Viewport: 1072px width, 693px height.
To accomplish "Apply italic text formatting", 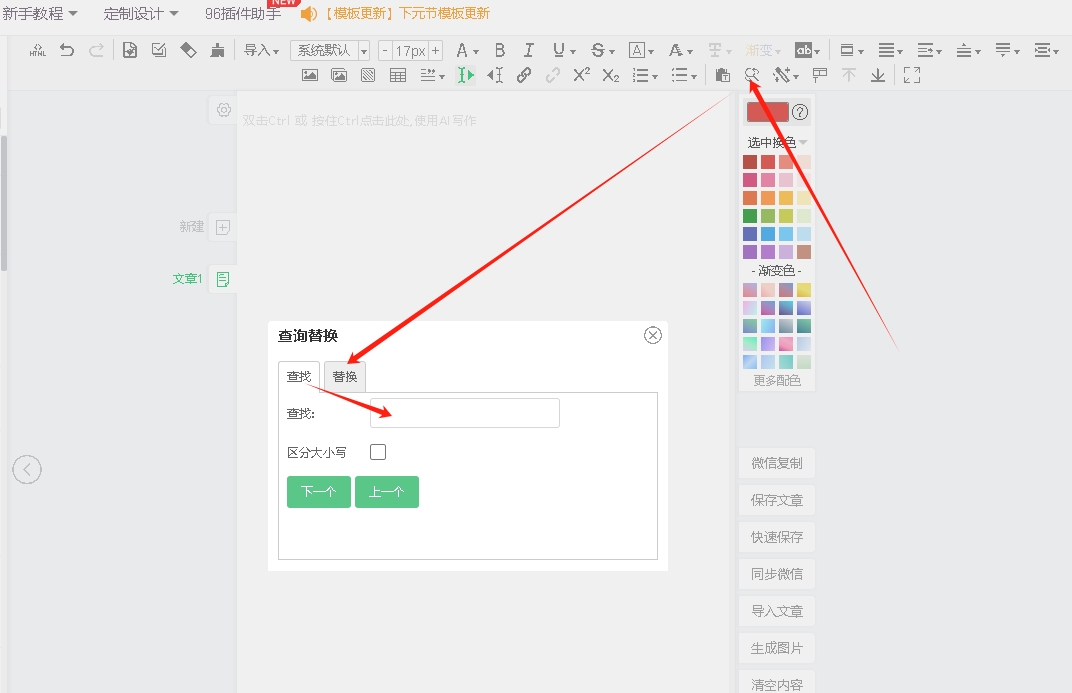I will pyautogui.click(x=529, y=50).
